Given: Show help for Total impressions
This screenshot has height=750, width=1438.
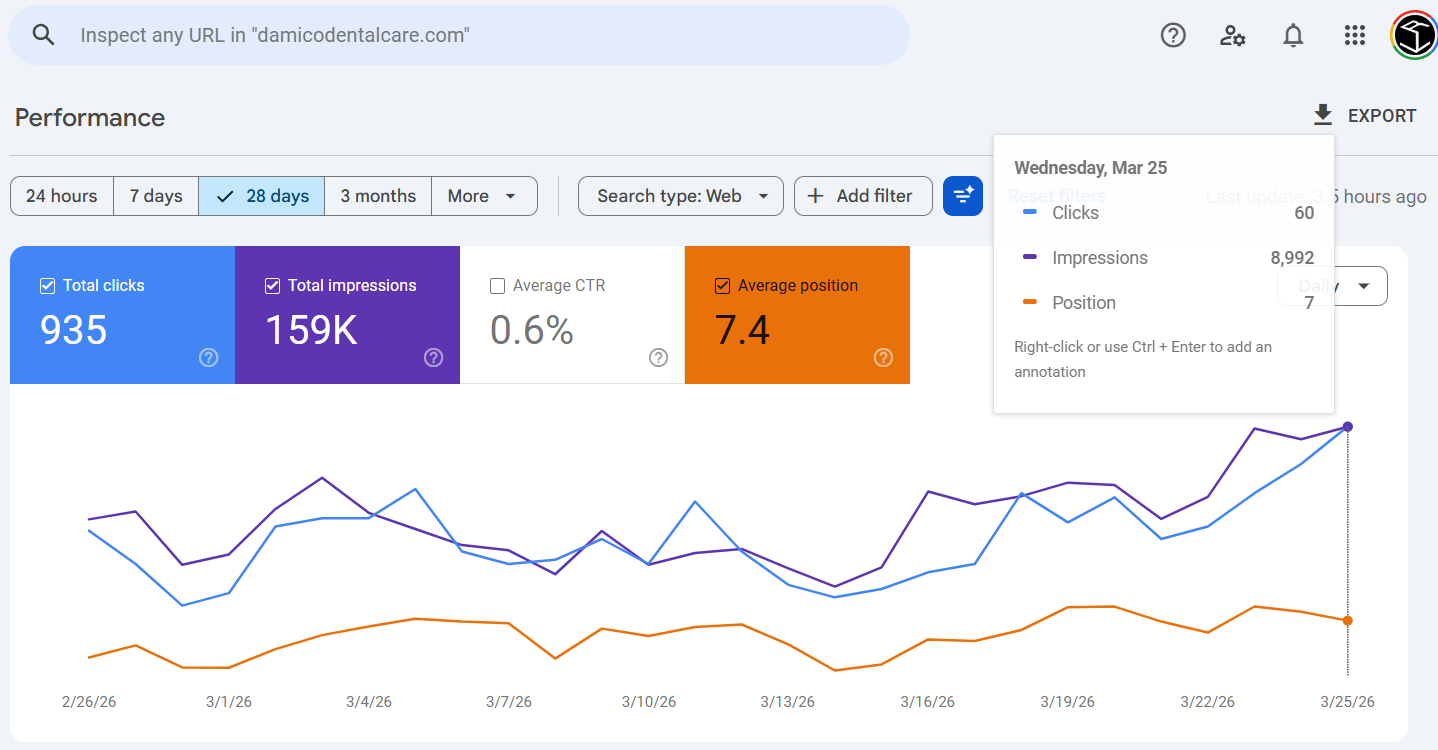Looking at the screenshot, I should tap(434, 357).
